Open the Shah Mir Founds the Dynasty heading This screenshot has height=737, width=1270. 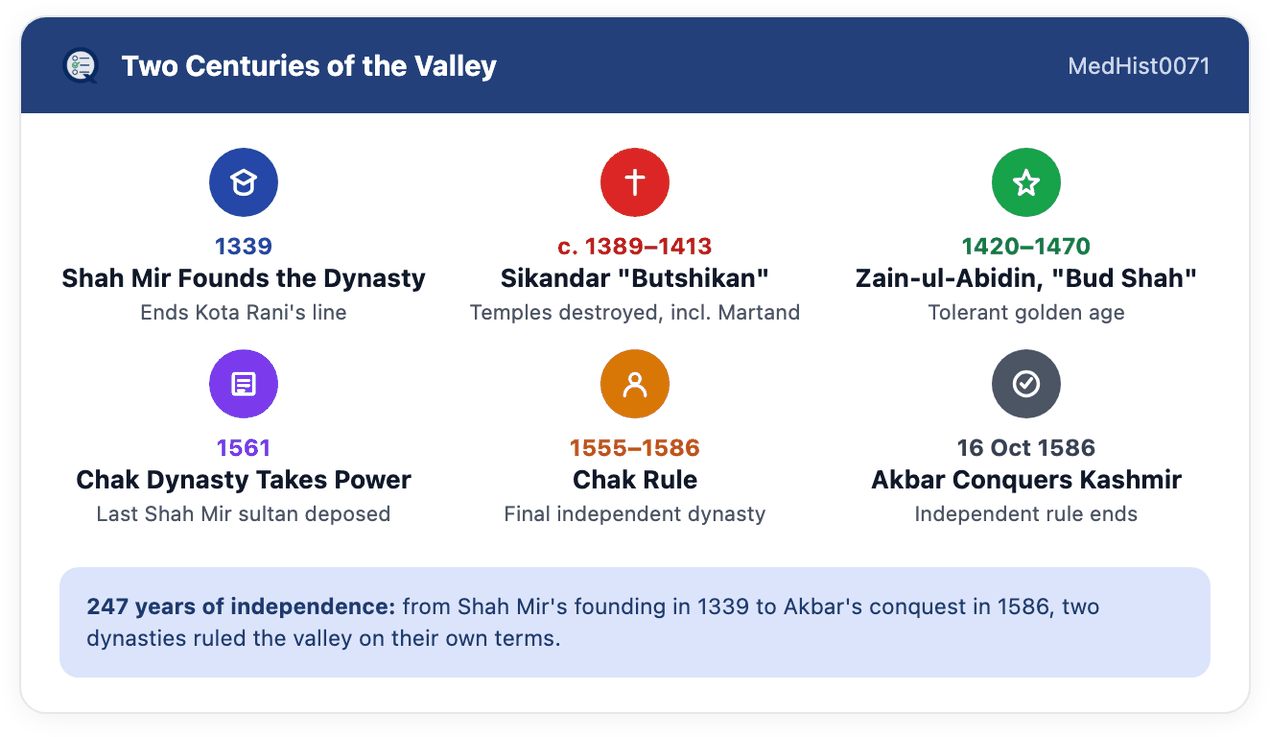(243, 278)
